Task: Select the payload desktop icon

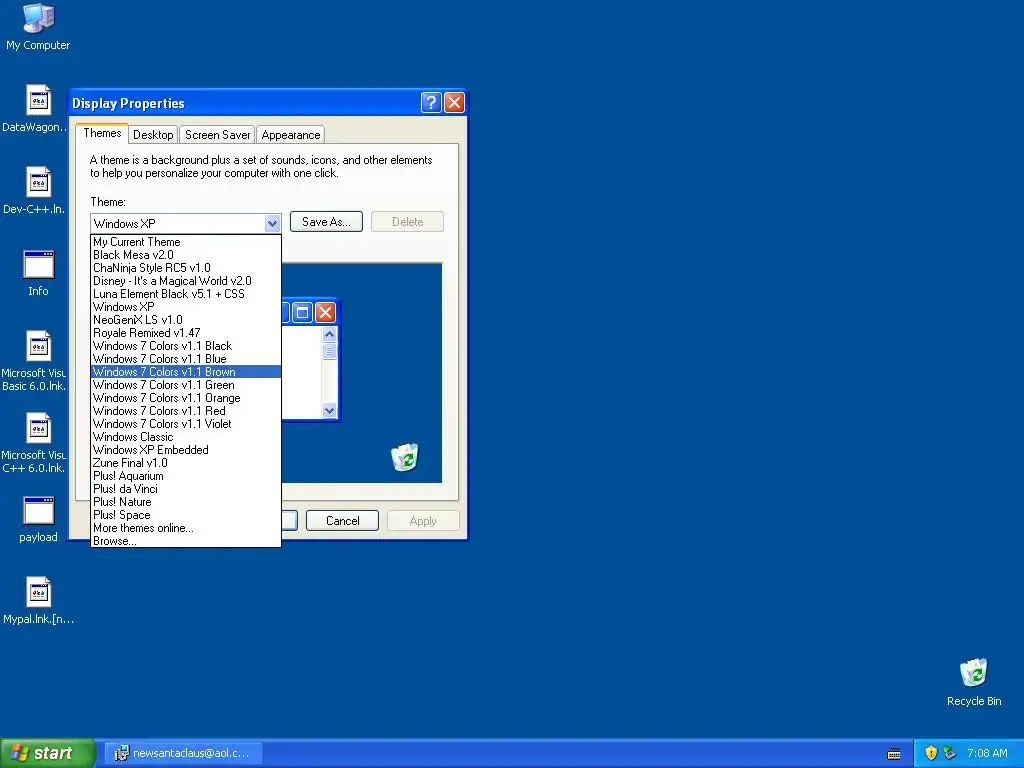Action: [x=38, y=519]
